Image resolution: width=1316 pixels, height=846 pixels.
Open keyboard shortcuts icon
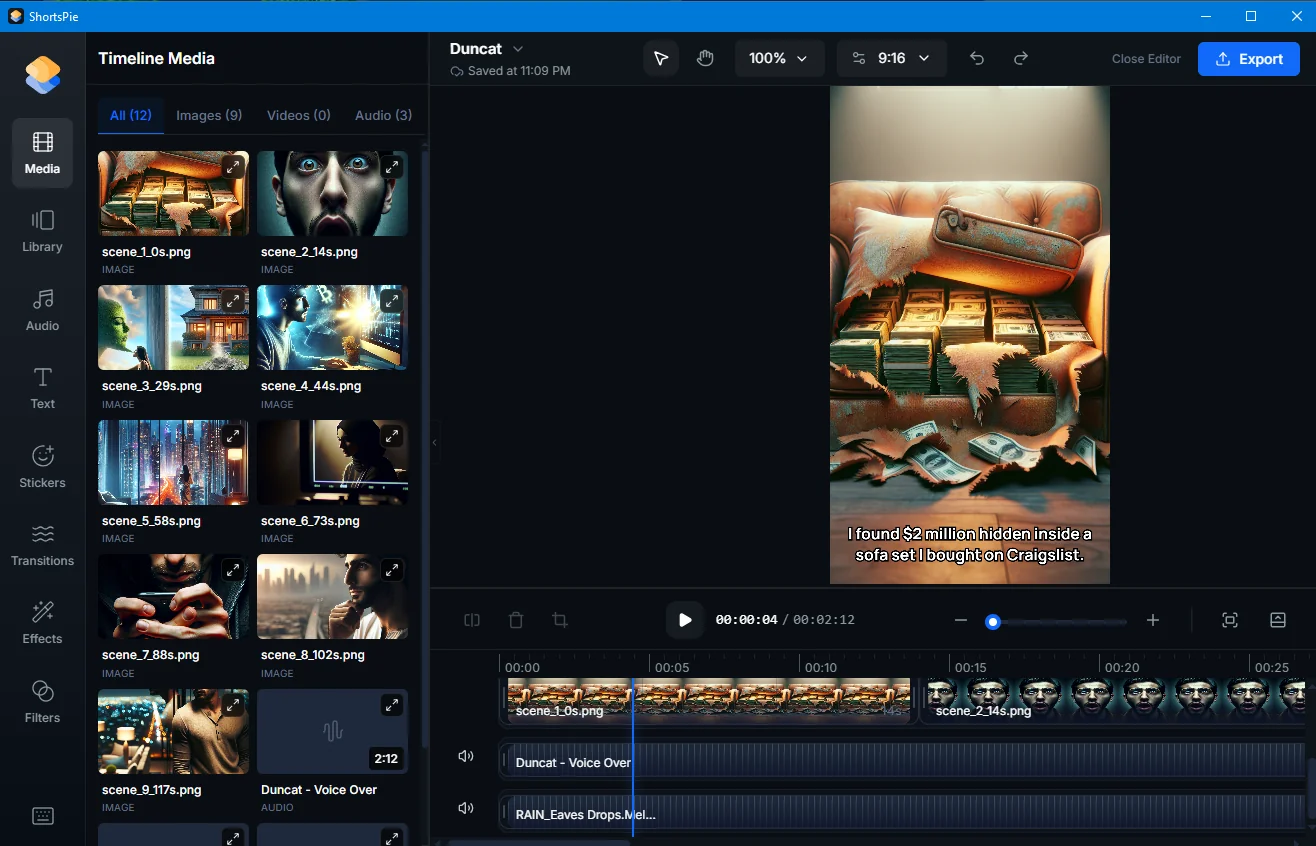click(x=42, y=816)
